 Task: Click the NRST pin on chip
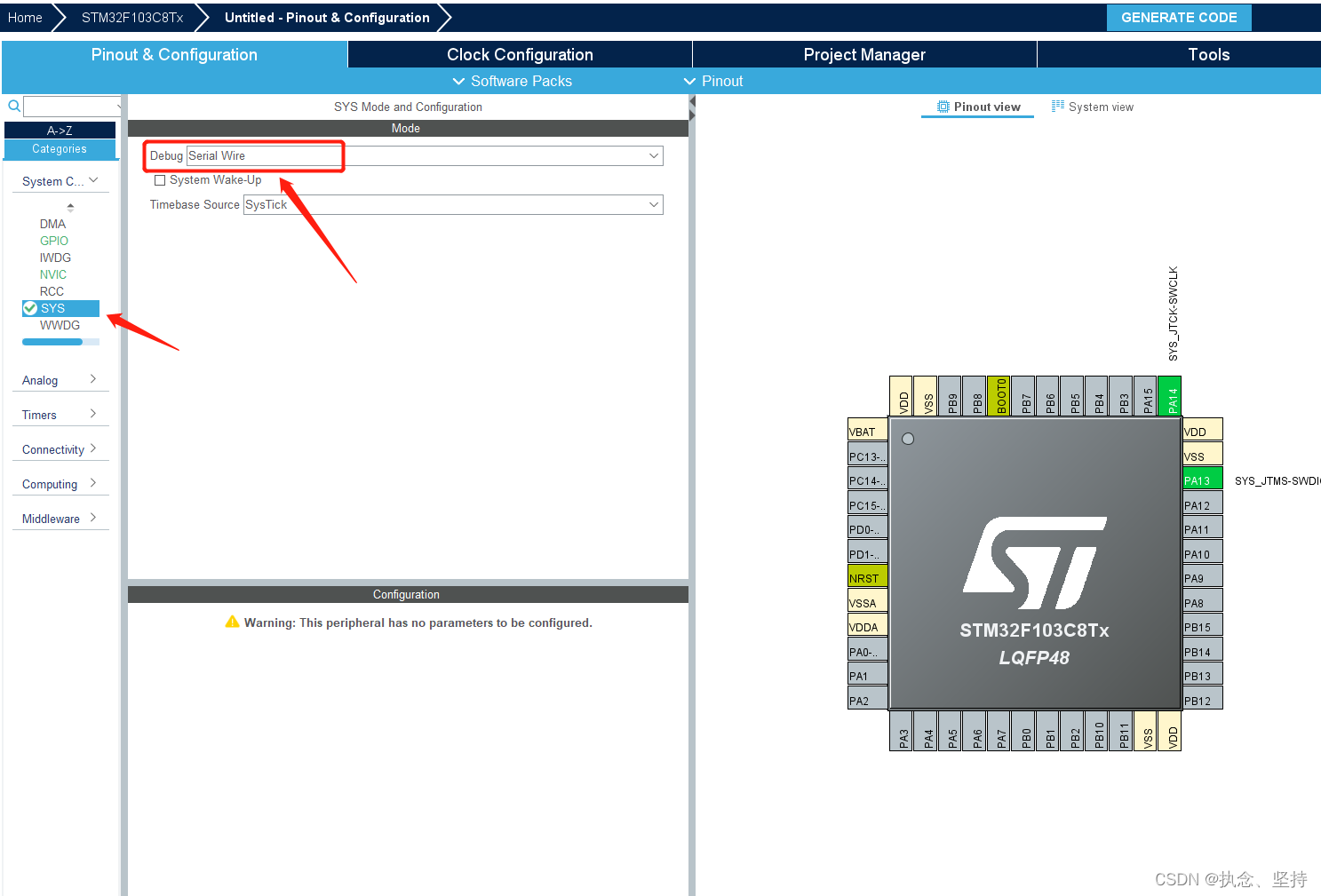click(868, 576)
